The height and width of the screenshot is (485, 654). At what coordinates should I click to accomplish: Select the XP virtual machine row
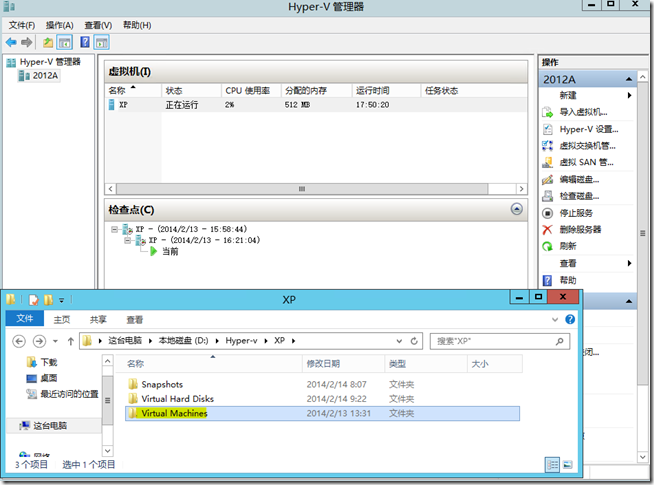pyautogui.click(x=316, y=105)
